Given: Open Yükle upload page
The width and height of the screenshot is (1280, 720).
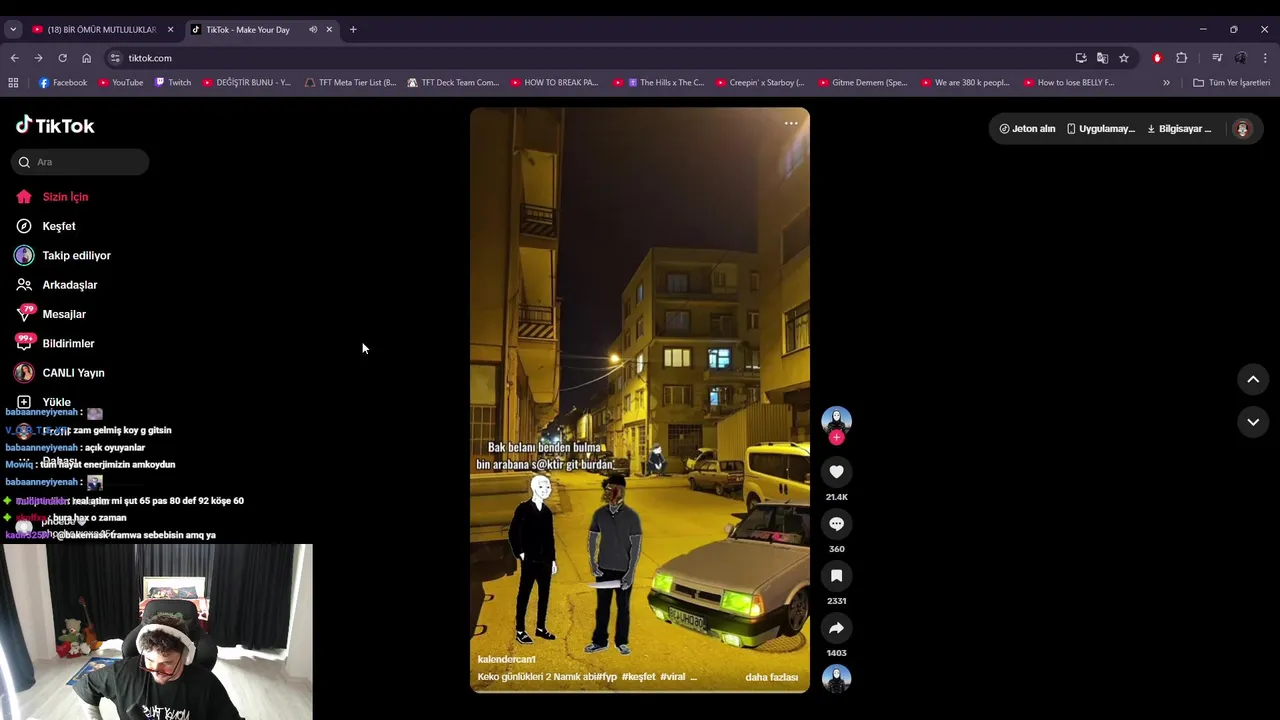Looking at the screenshot, I should click(56, 402).
